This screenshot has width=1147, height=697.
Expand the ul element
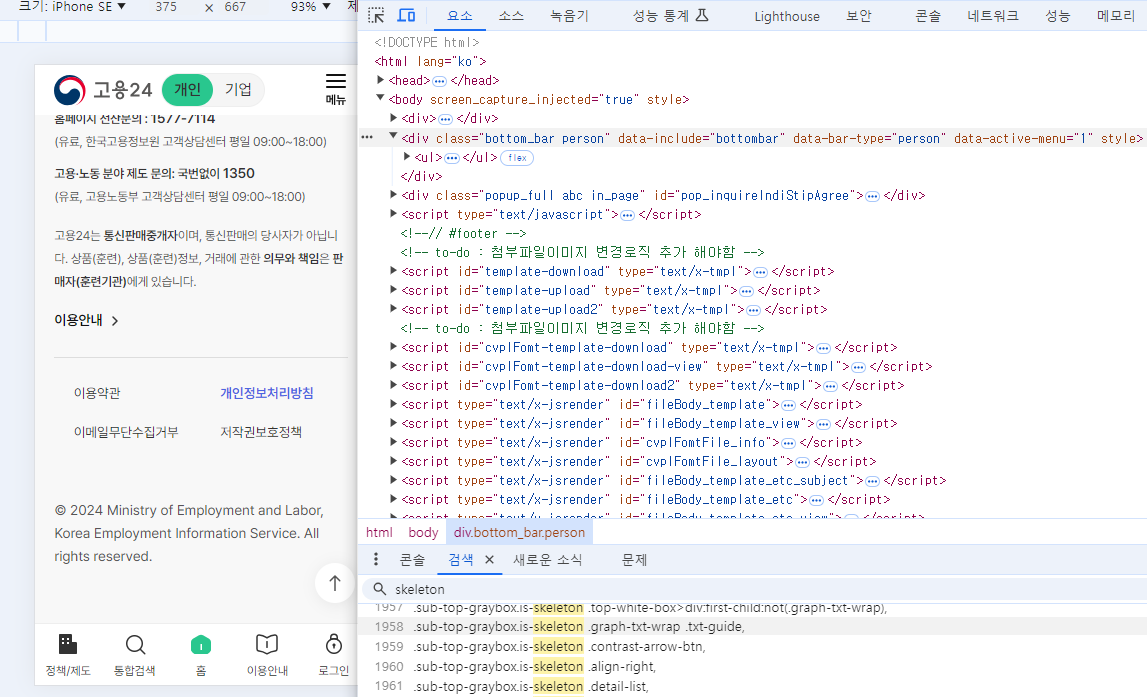click(407, 156)
